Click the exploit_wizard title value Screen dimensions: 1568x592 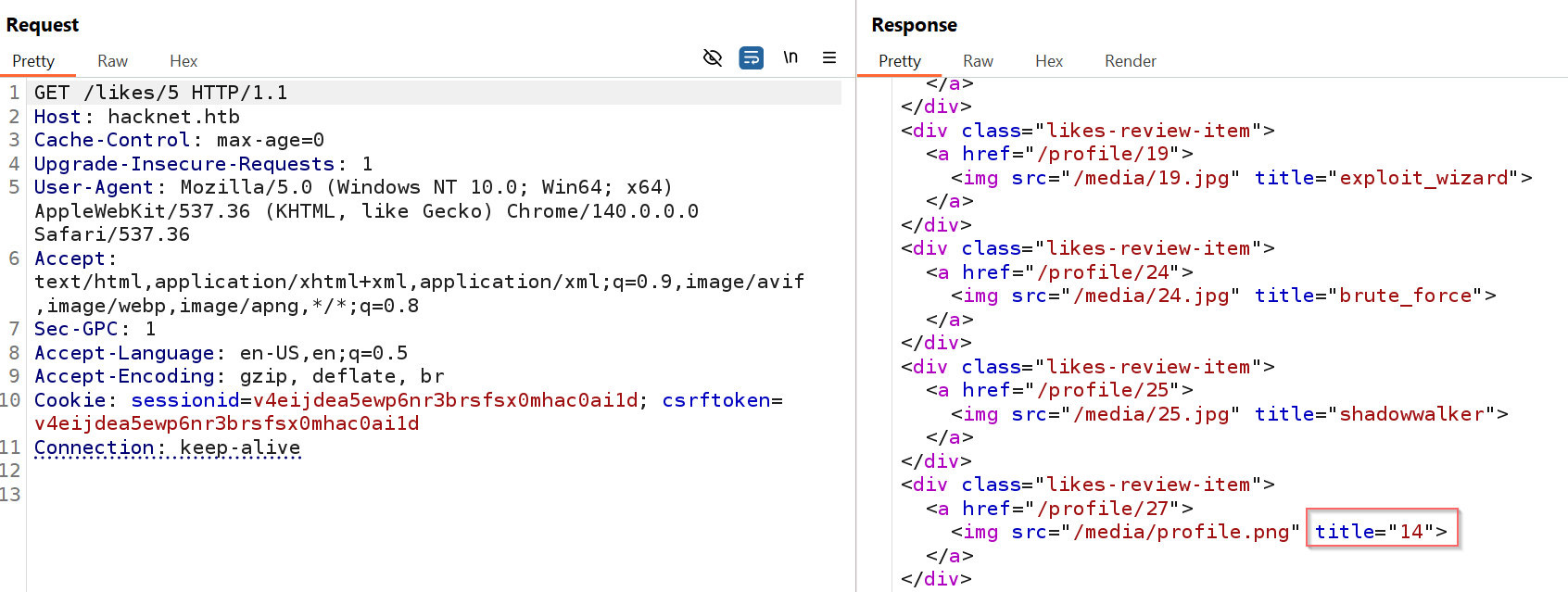1423,178
